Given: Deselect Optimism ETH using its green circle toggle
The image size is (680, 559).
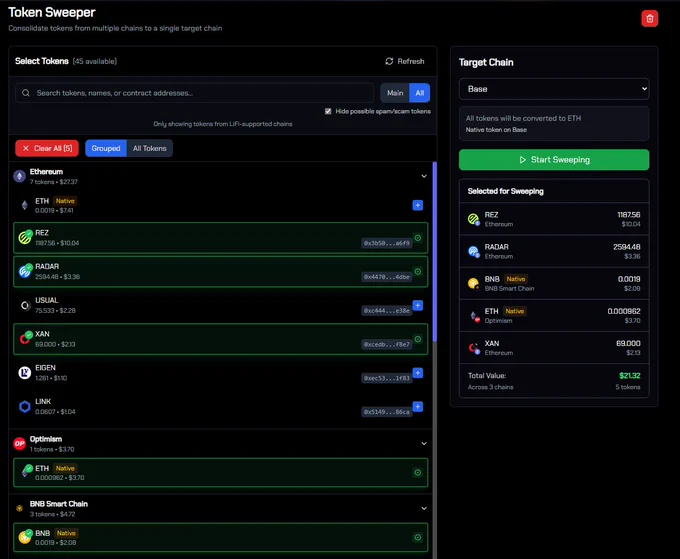Looking at the screenshot, I should point(418,473).
